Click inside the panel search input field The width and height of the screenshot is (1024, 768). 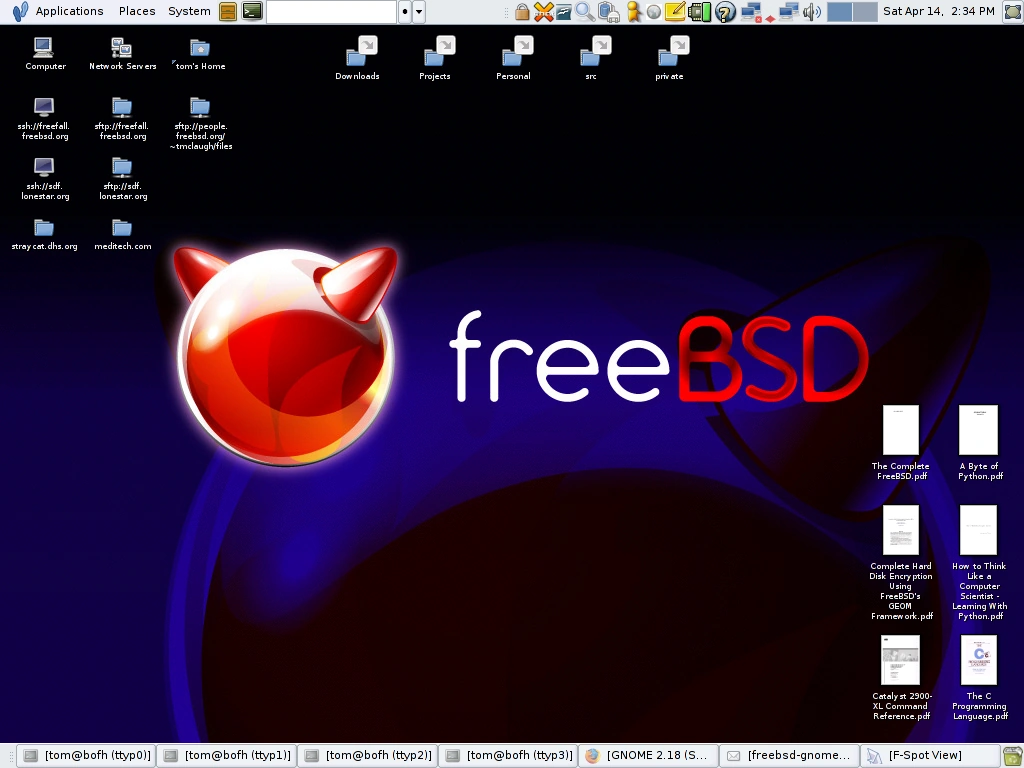tap(330, 12)
